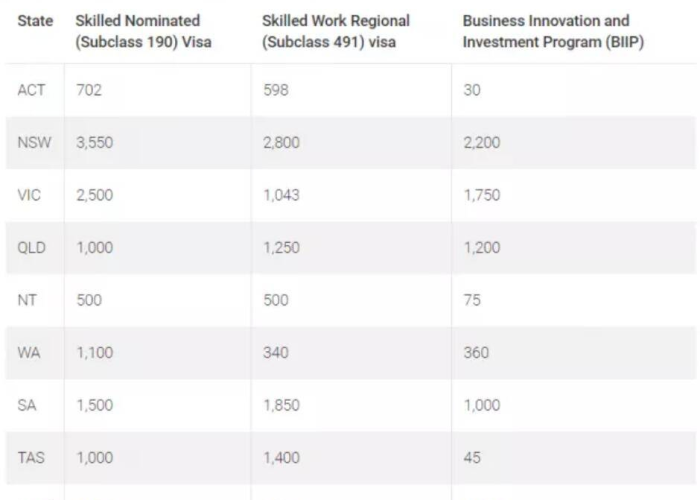Select the Skilled Nominated (Subclass 190) Visa header

coord(143,31)
